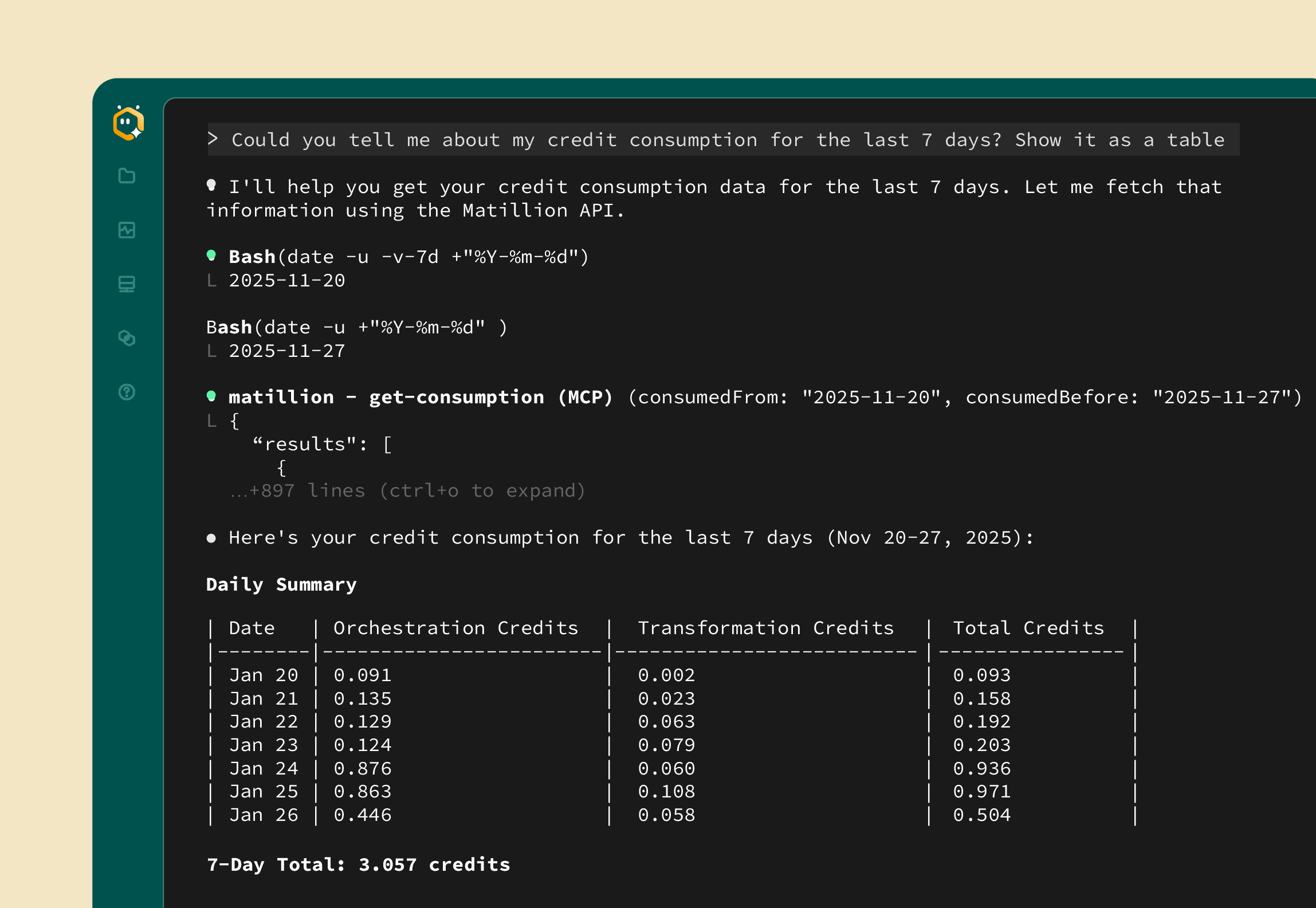This screenshot has width=1316, height=908.
Task: Open the projects folder icon in sidebar
Action: click(x=127, y=176)
